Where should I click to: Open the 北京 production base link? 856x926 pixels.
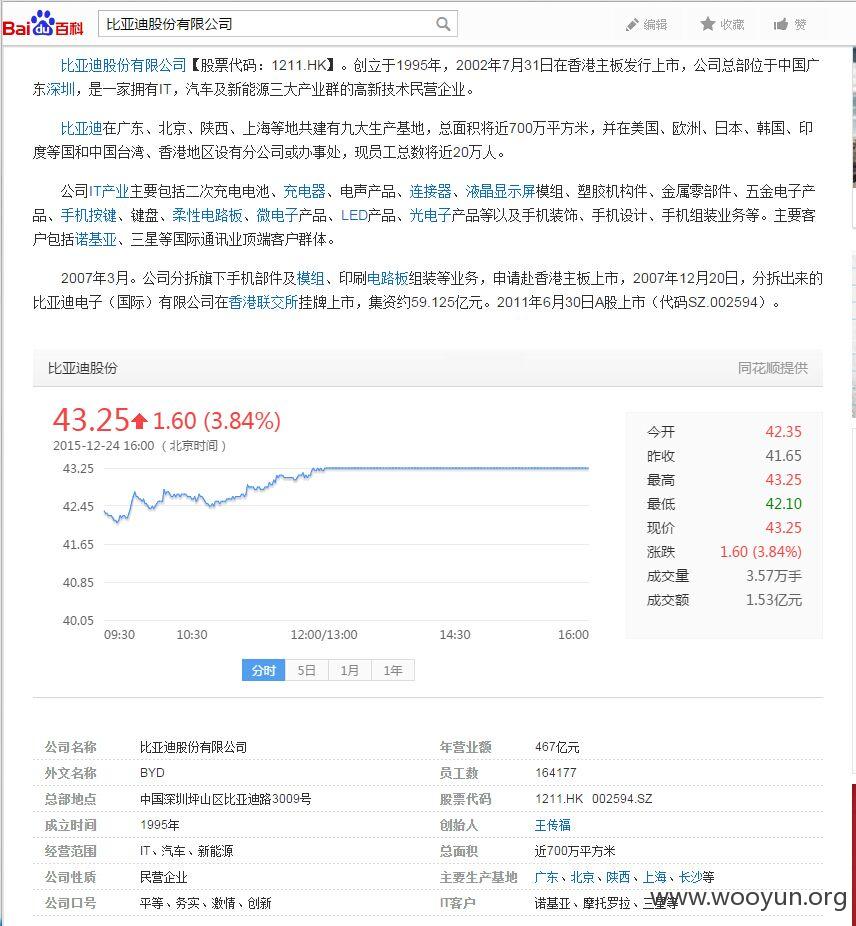tap(582, 877)
